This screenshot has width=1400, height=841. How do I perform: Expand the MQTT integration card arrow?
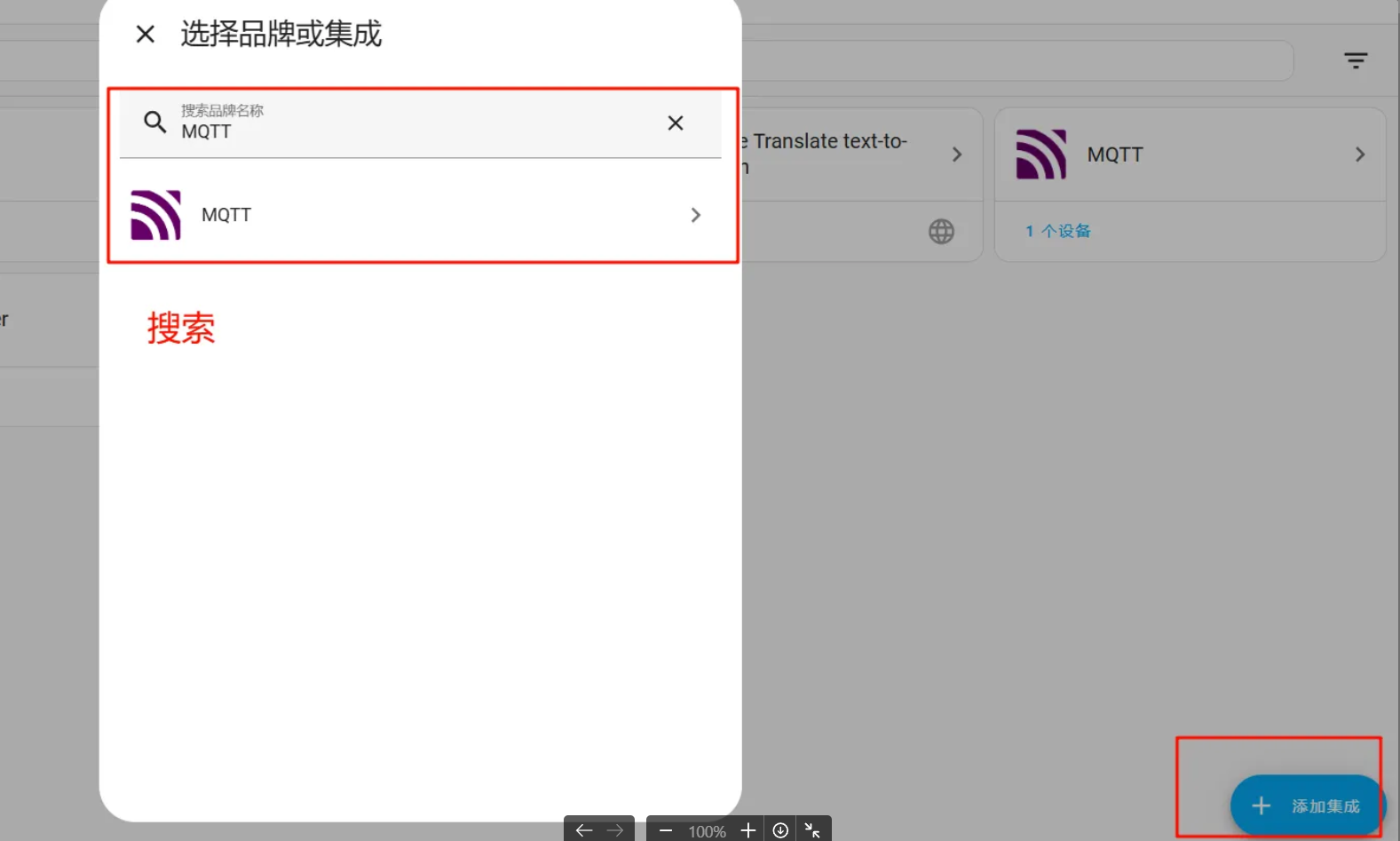(x=1360, y=155)
